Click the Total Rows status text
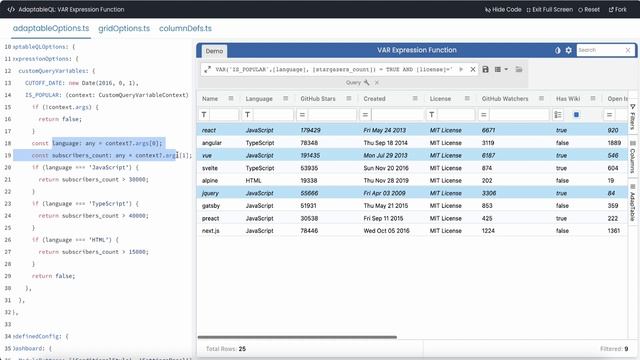 [226, 349]
